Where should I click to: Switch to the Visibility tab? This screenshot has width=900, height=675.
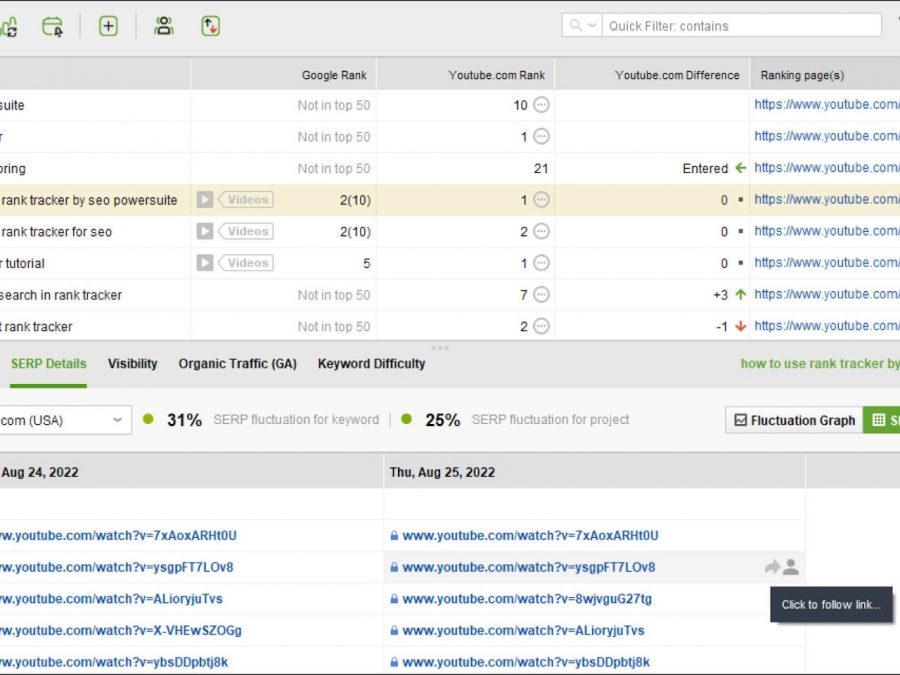pos(132,364)
